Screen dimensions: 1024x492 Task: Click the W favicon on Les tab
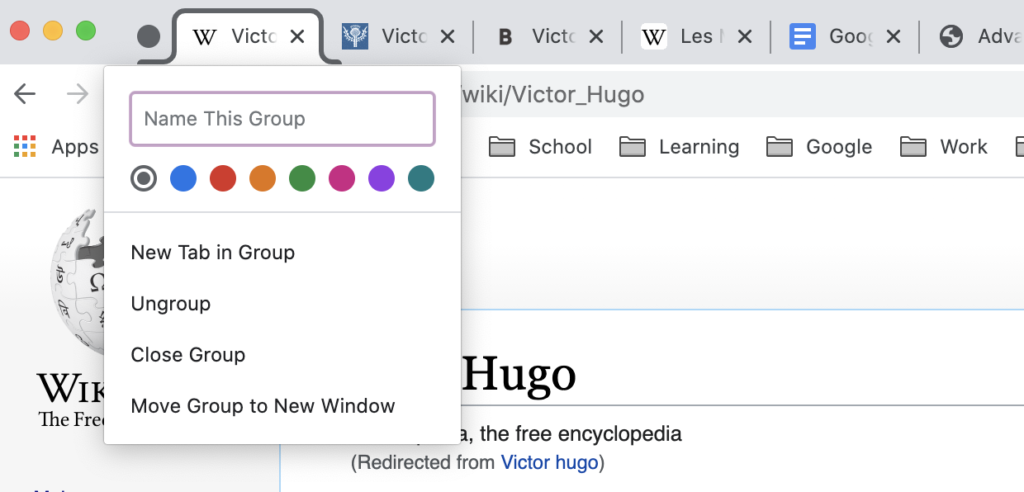654,37
